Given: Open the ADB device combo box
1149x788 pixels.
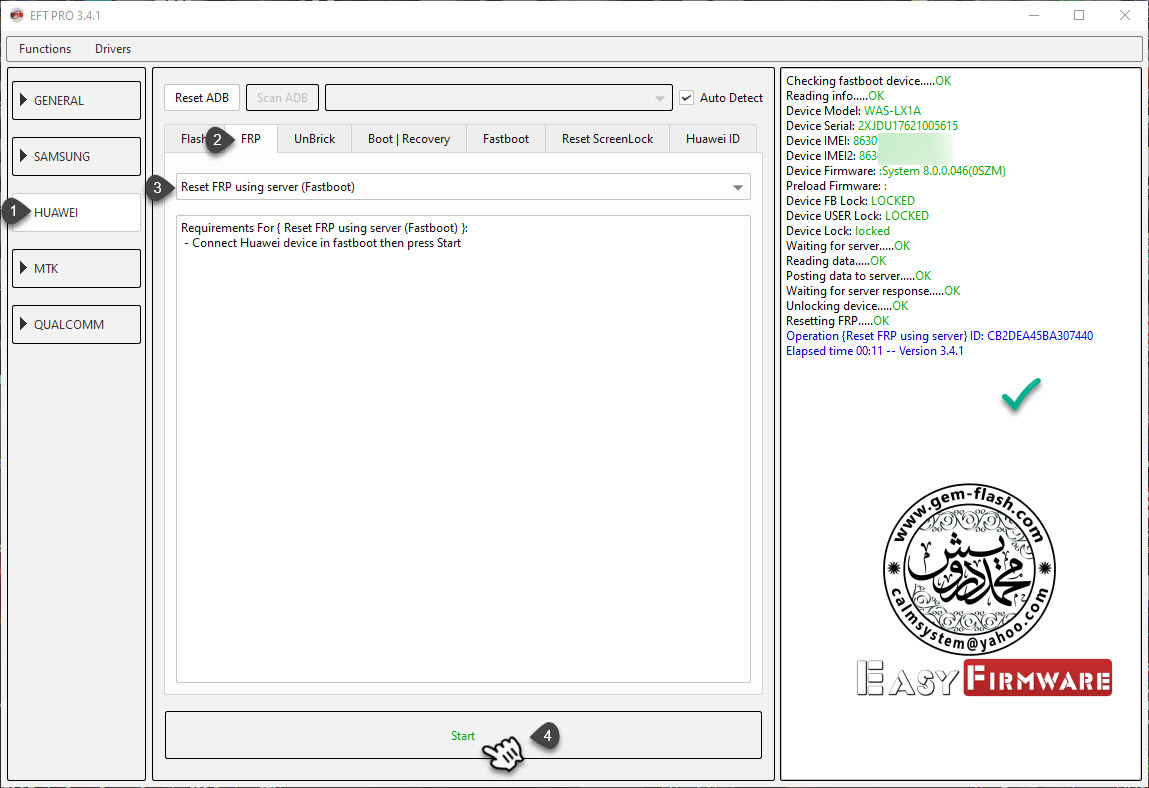Looking at the screenshot, I should 498,97.
